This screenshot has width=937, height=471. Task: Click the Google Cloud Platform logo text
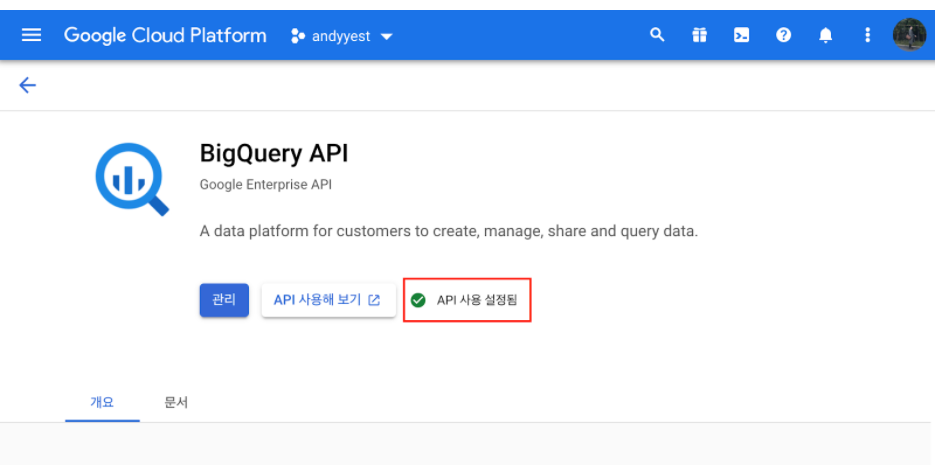click(165, 36)
